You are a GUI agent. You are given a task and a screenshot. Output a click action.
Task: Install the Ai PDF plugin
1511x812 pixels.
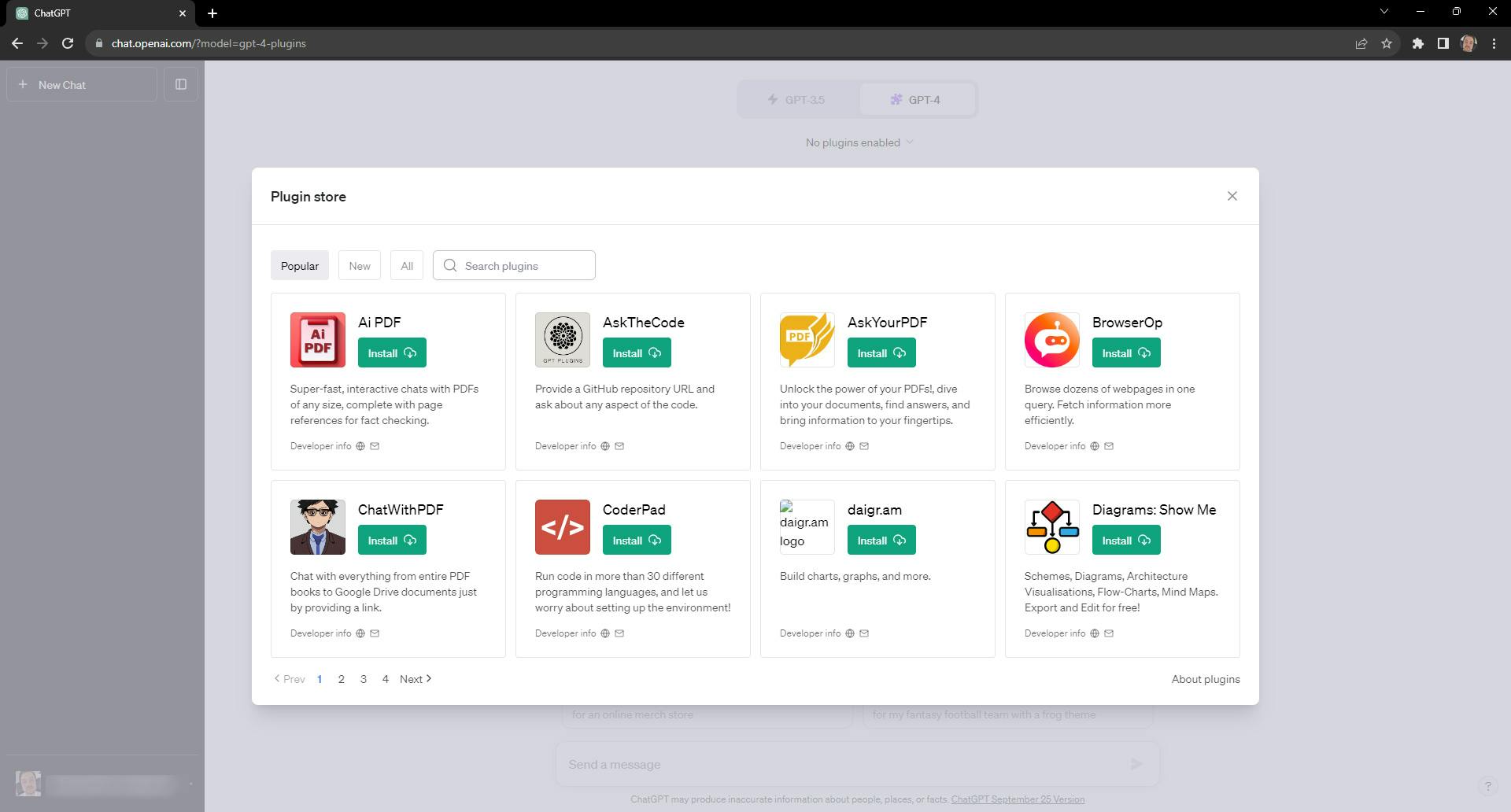click(392, 353)
